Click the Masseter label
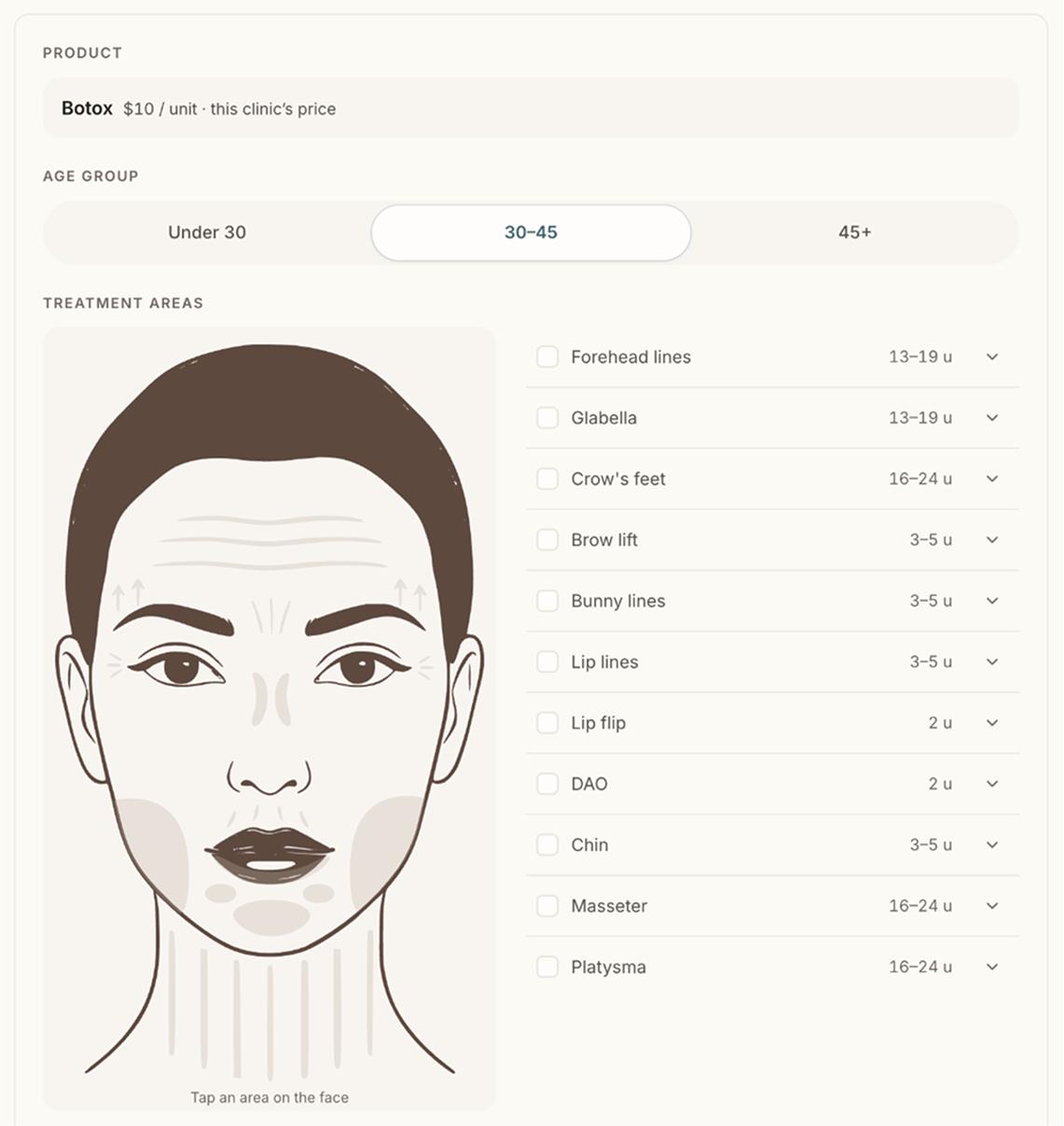This screenshot has width=1064, height=1126. [609, 906]
